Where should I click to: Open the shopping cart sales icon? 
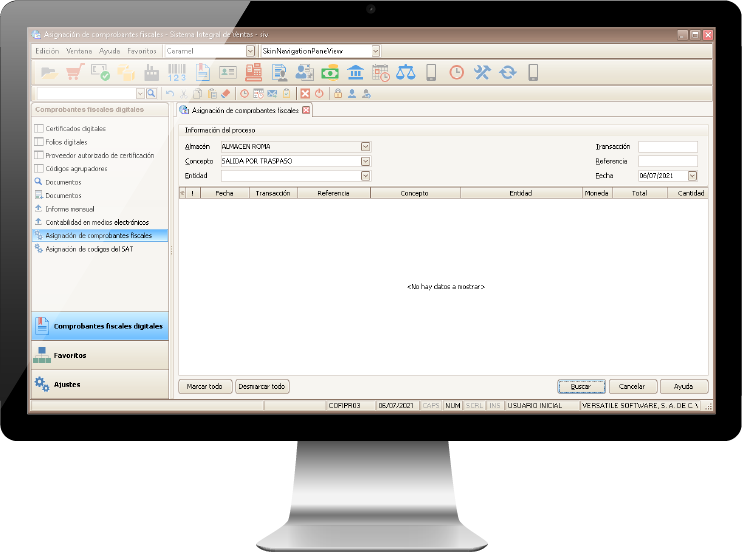pyautogui.click(x=75, y=72)
